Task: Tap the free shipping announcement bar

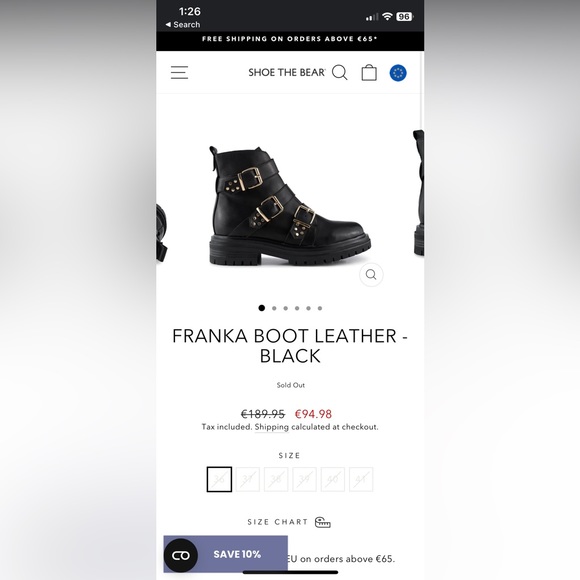Action: tap(290, 39)
